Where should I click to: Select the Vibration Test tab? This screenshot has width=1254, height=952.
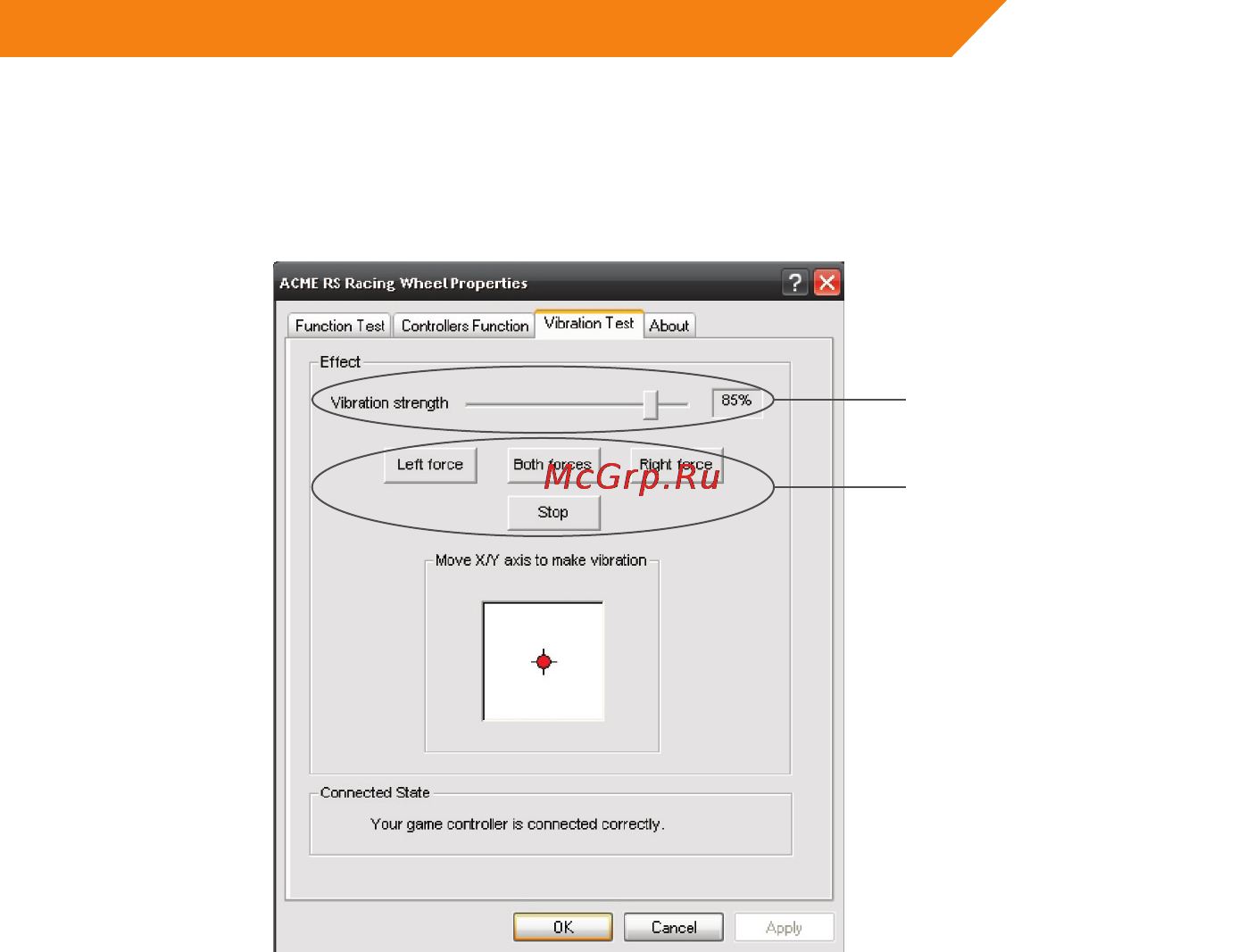(x=589, y=323)
